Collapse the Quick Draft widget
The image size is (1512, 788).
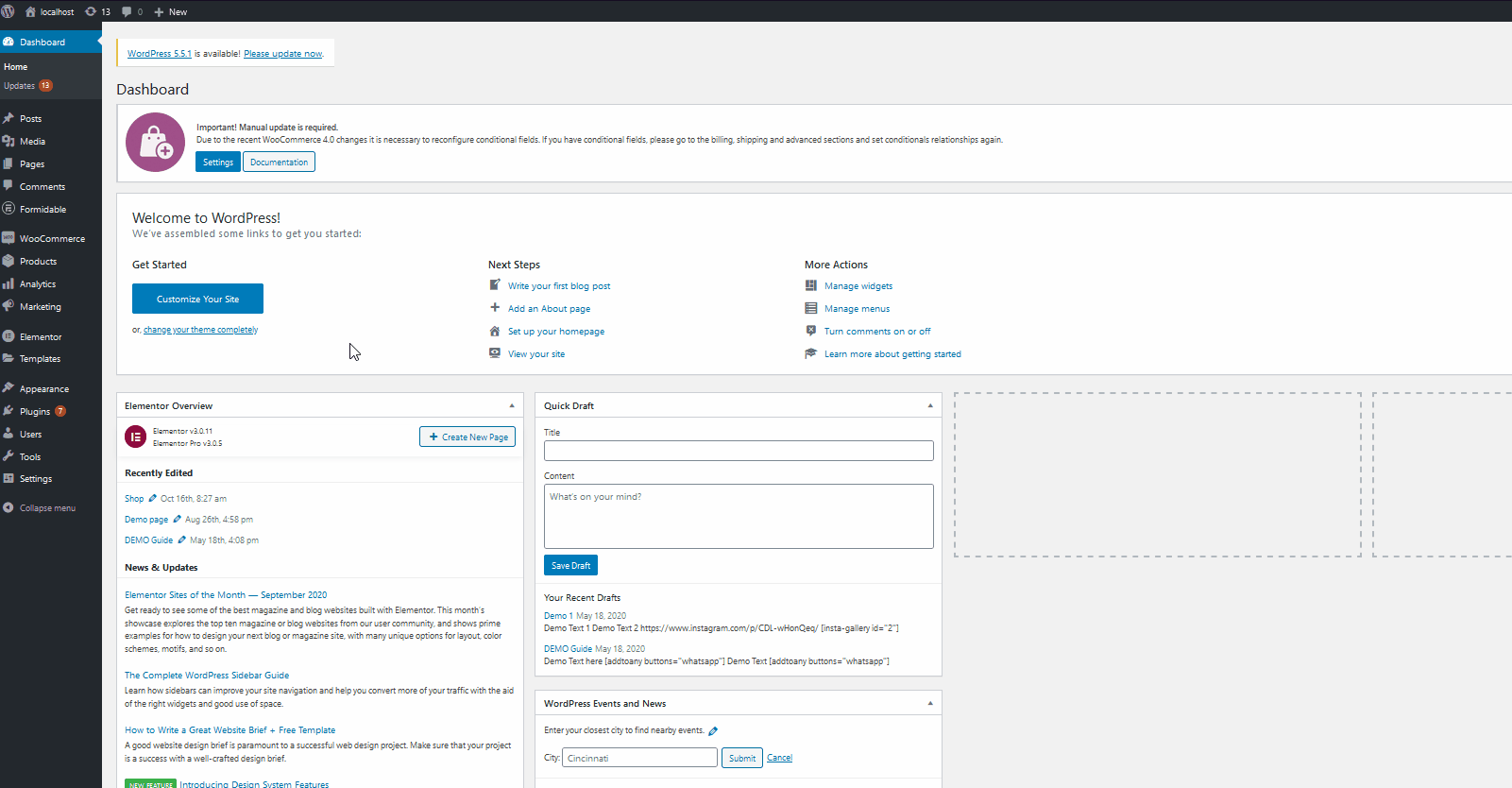click(930, 405)
